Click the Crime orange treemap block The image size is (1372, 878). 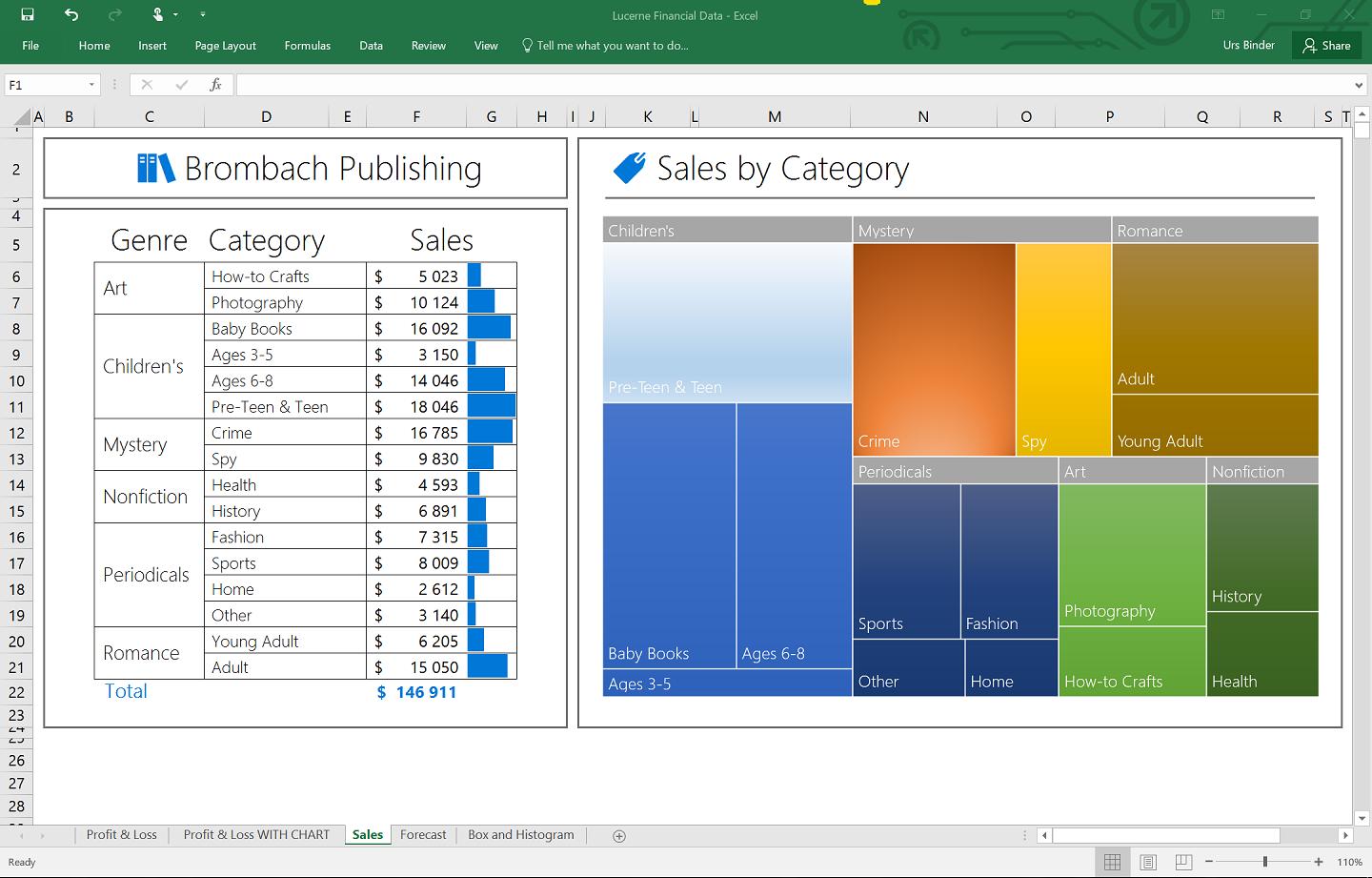click(934, 349)
